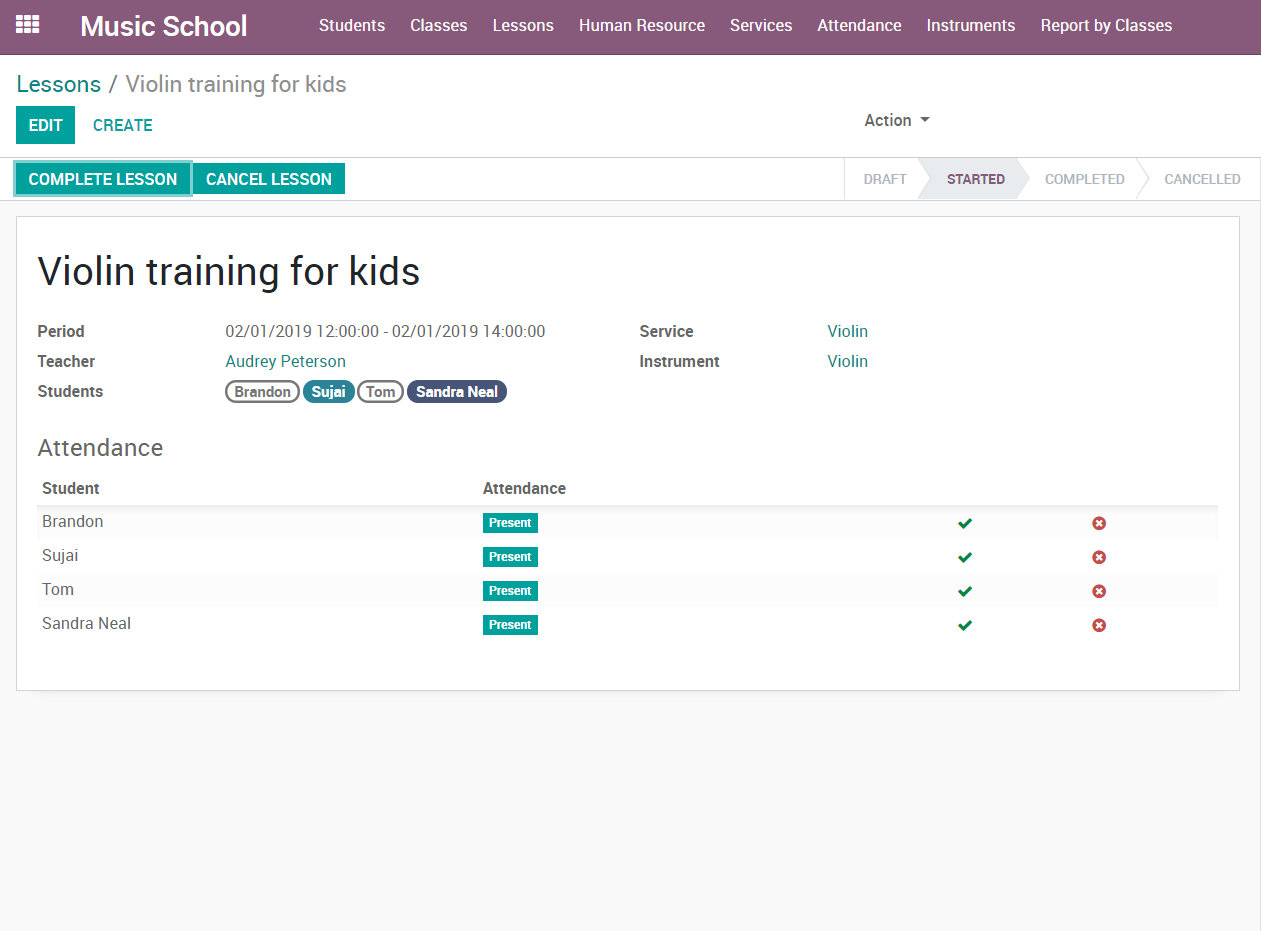Select the Completed status stage
1261x931 pixels.
(1084, 179)
